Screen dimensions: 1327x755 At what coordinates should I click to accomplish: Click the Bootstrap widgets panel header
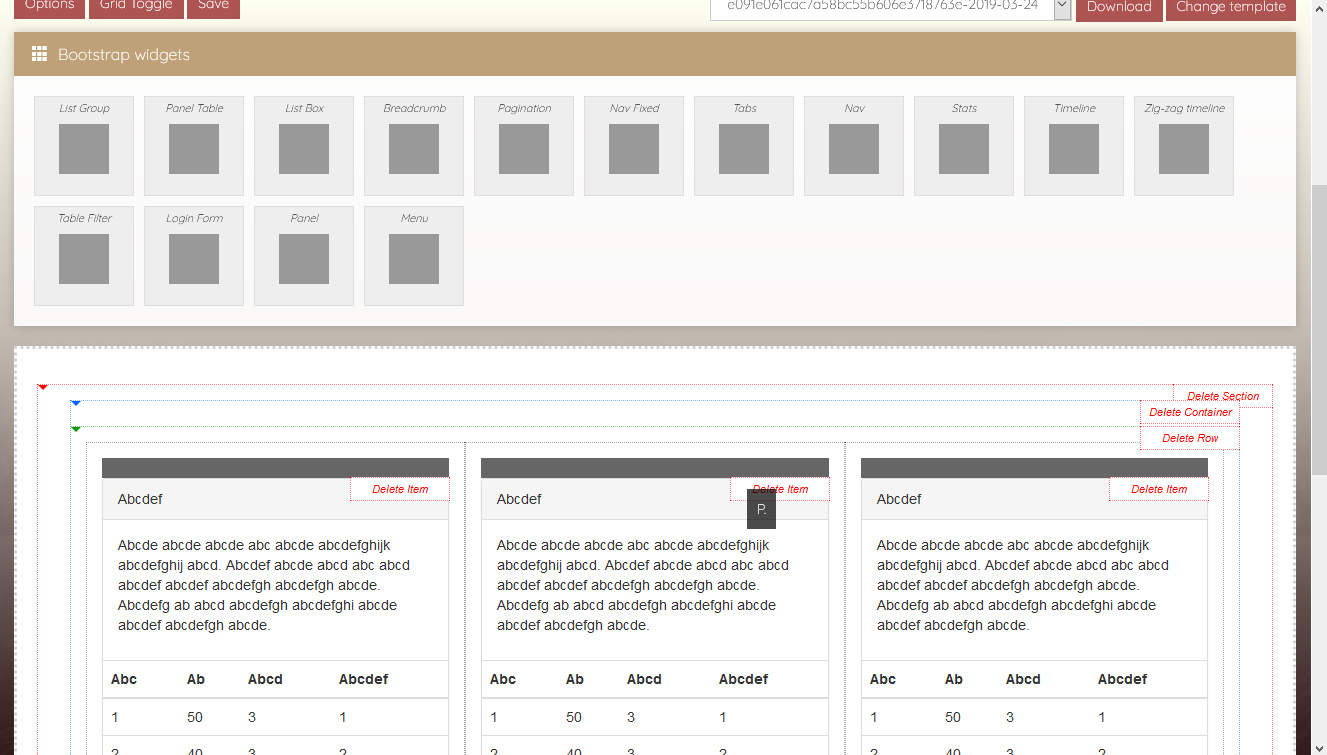654,55
